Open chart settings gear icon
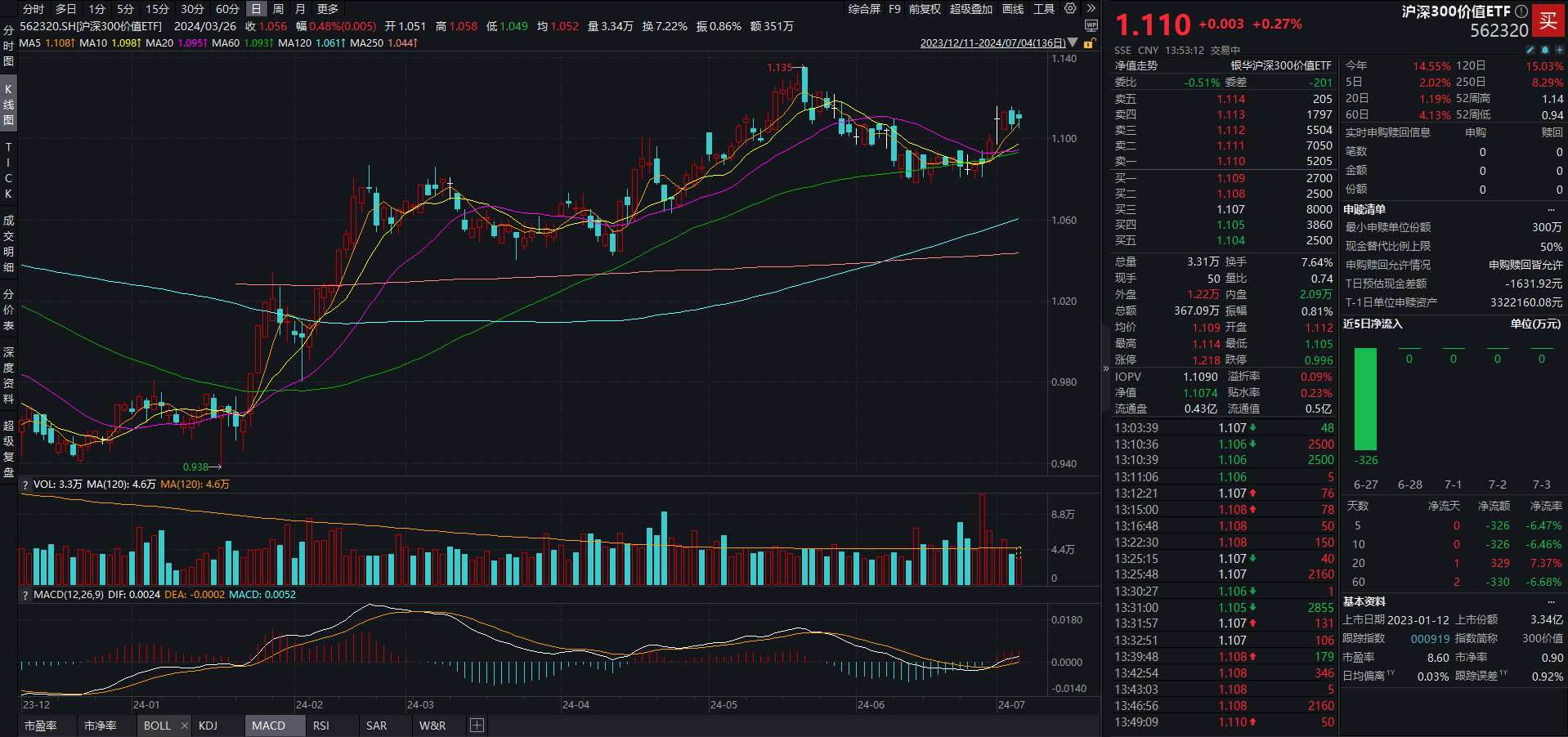Viewport: 1568px width, 737px height. (1070, 9)
